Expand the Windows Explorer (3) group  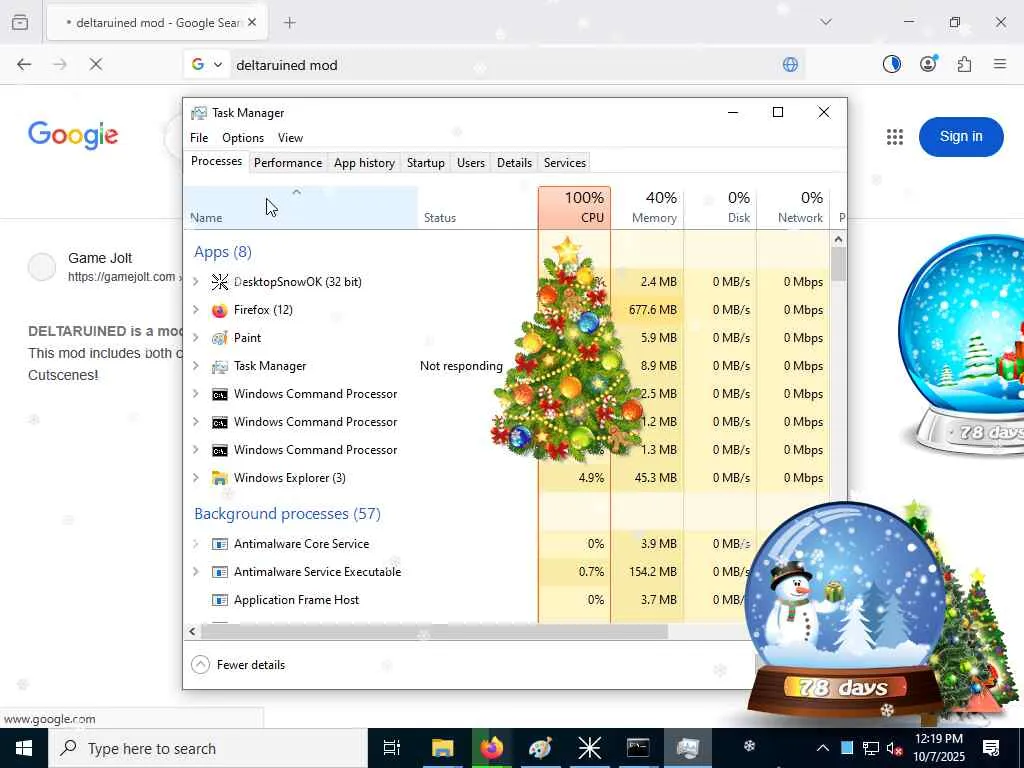[196, 478]
